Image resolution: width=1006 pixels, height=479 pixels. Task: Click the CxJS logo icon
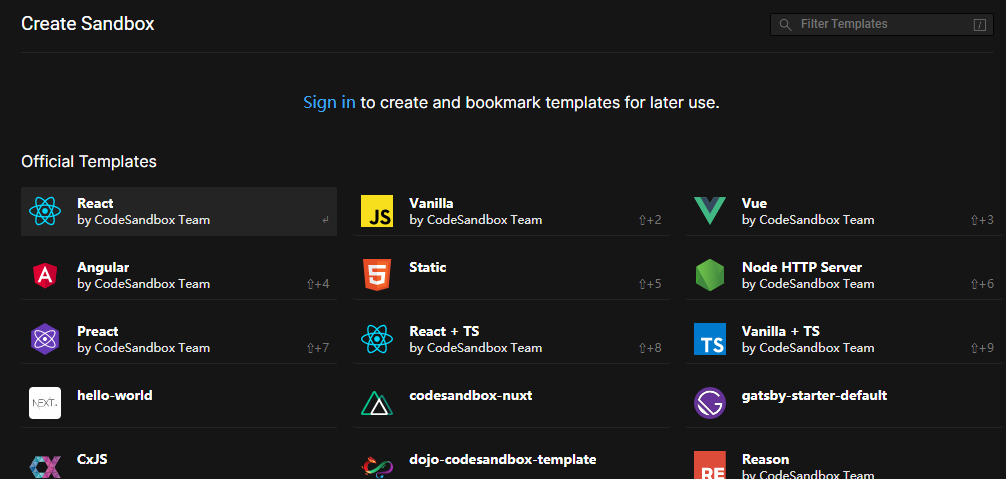tap(45, 467)
